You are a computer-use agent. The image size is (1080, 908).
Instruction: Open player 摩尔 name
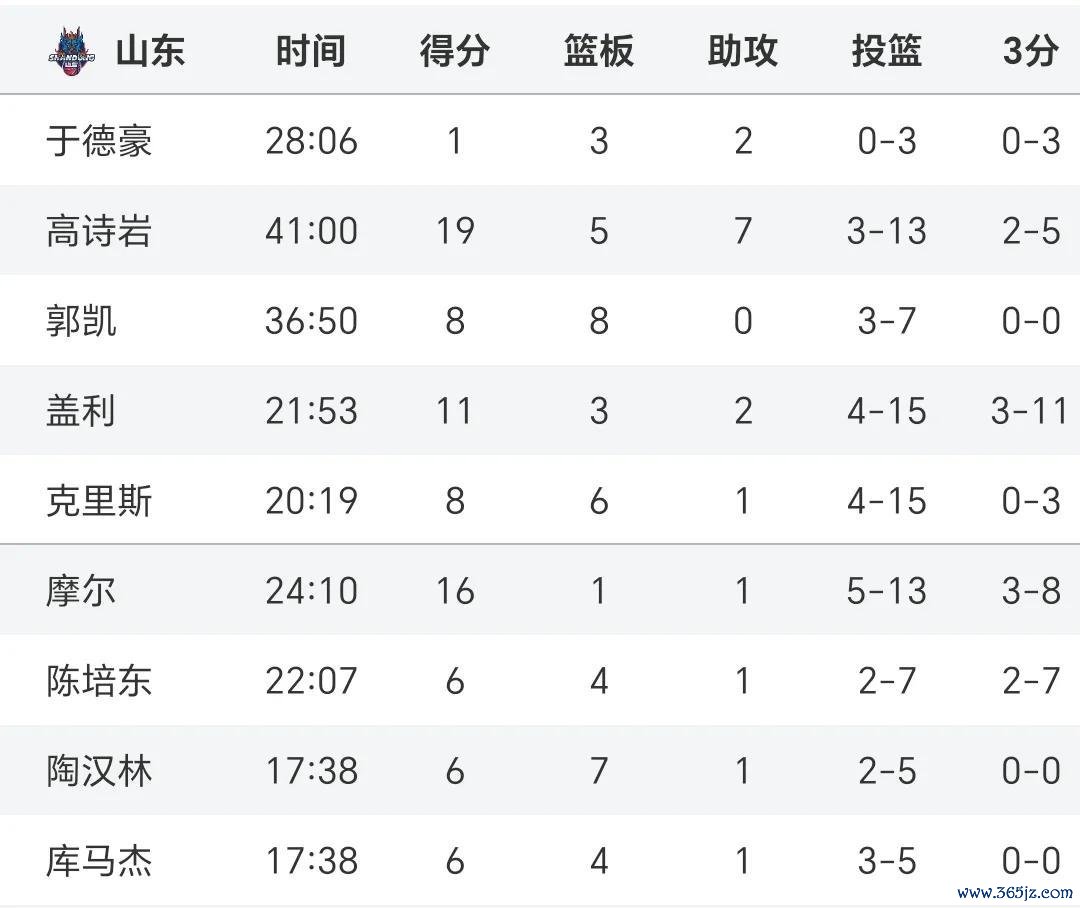pyautogui.click(x=81, y=591)
